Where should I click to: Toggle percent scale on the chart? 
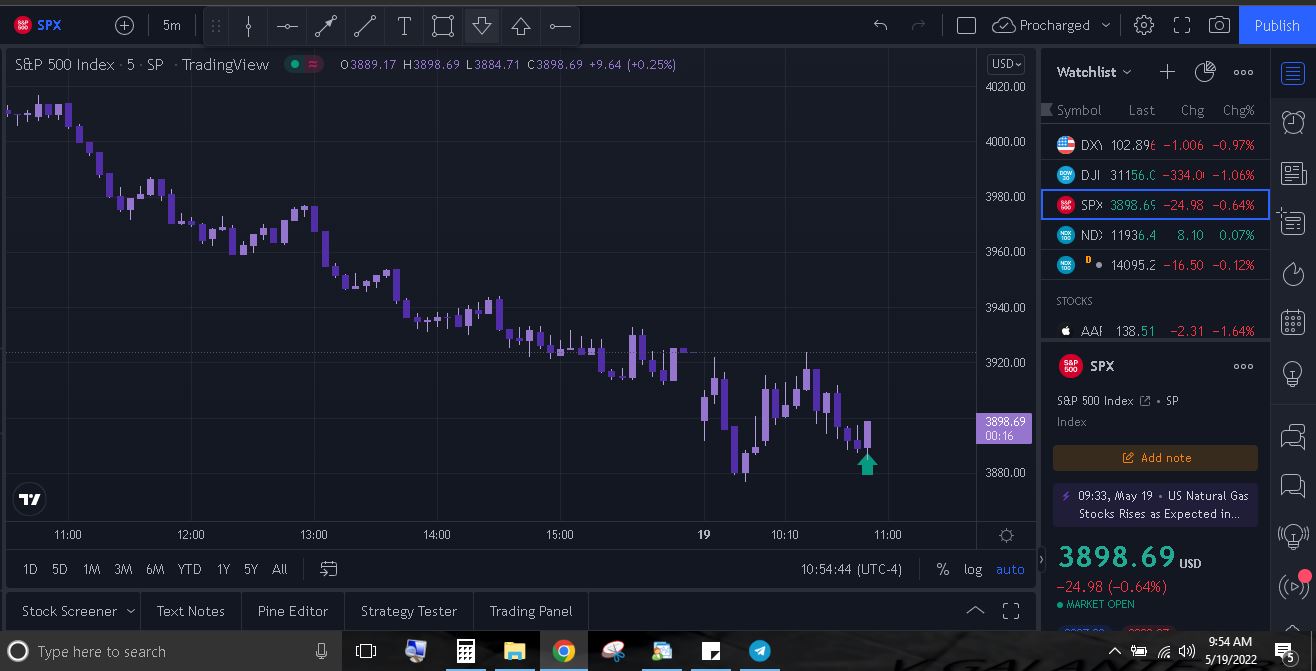pos(942,569)
